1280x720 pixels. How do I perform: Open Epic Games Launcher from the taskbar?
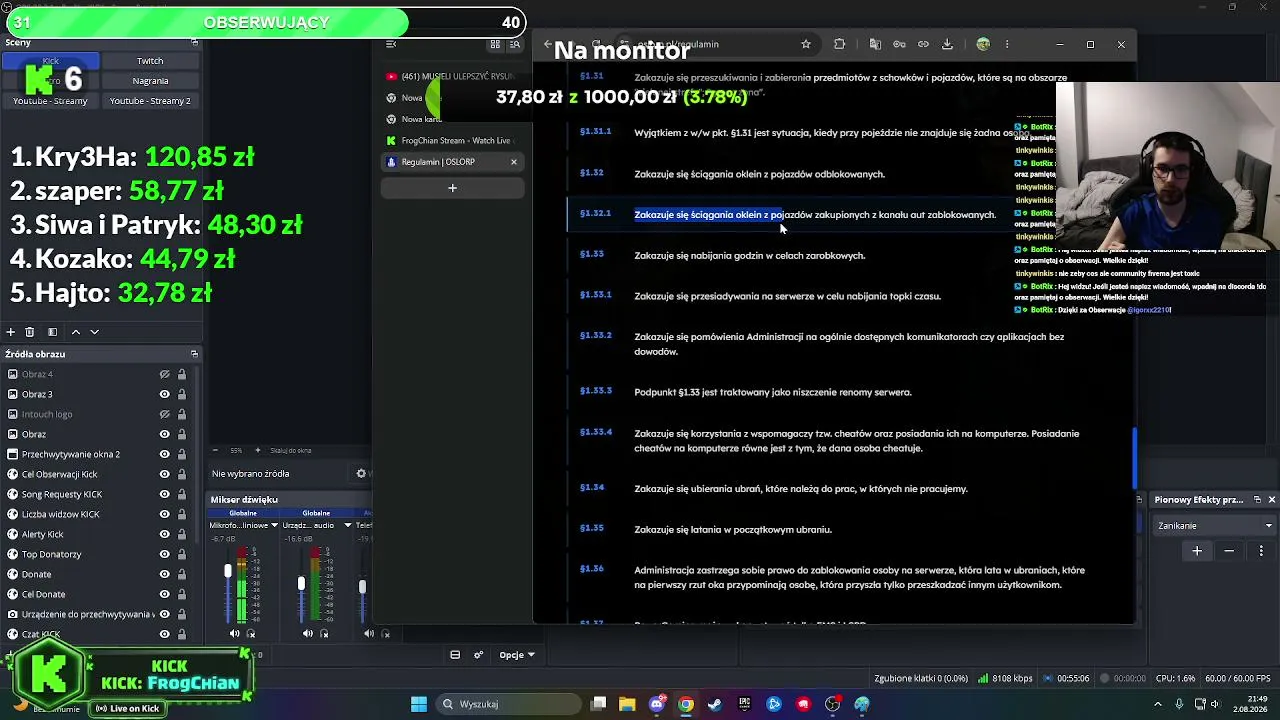(x=744, y=704)
